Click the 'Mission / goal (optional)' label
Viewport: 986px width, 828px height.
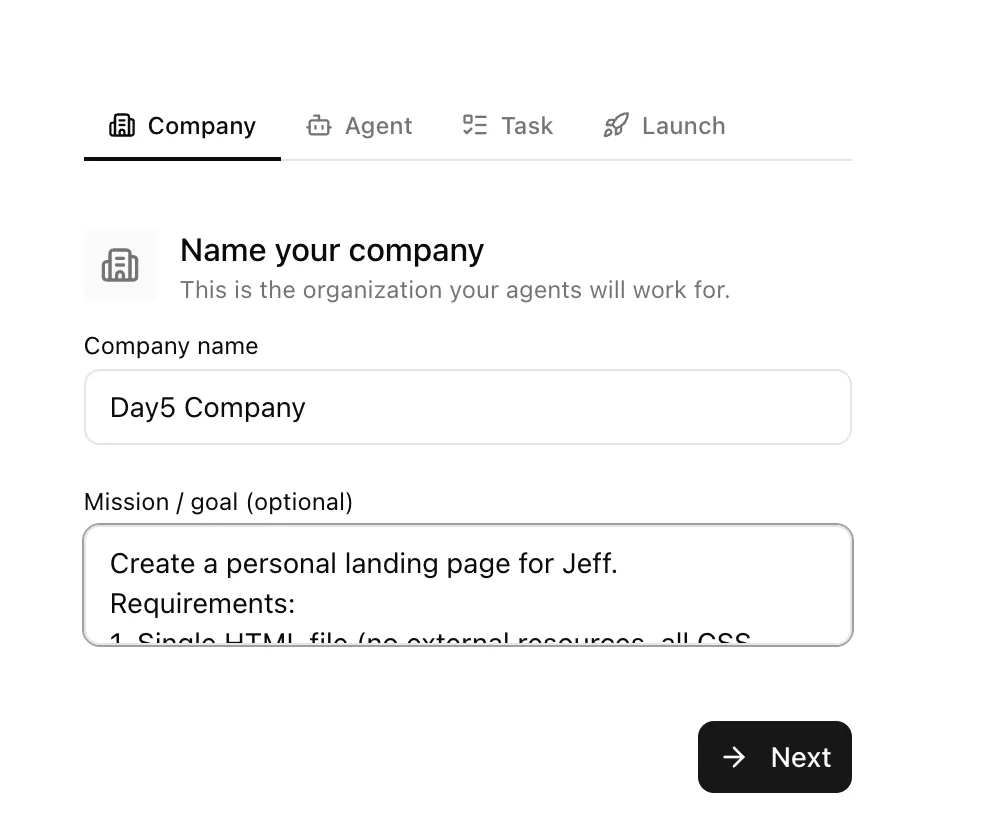point(218,502)
